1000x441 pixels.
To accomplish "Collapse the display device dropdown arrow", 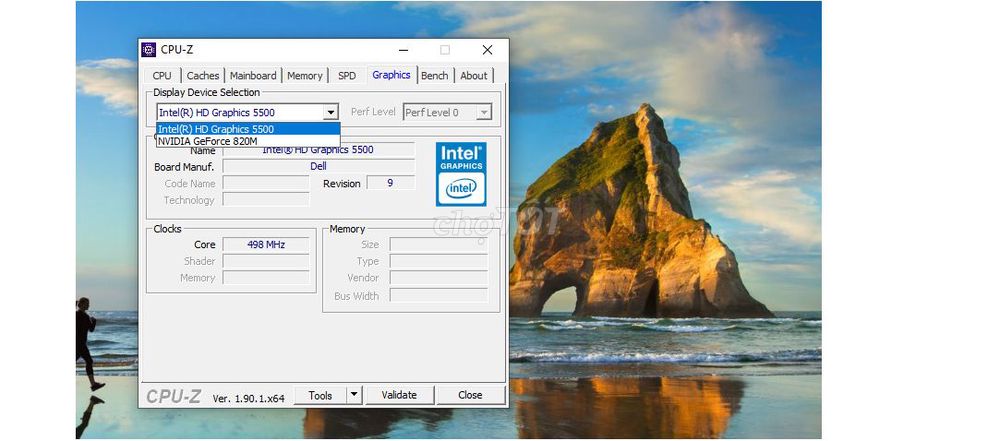I will pyautogui.click(x=330, y=112).
